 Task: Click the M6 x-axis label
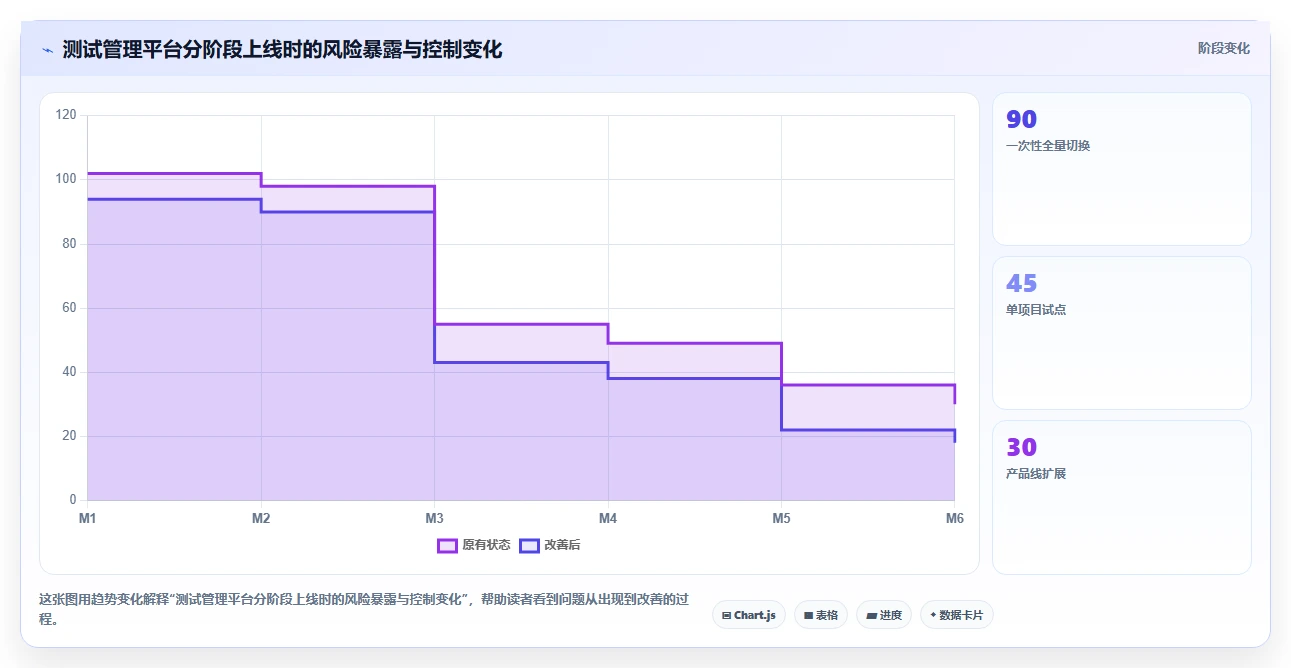click(x=955, y=518)
